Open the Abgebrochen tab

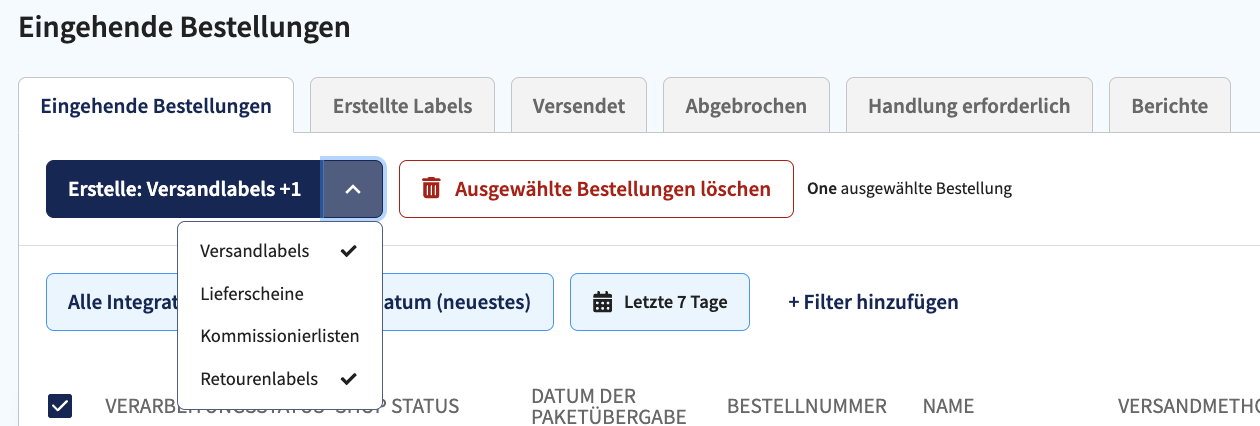pos(746,105)
